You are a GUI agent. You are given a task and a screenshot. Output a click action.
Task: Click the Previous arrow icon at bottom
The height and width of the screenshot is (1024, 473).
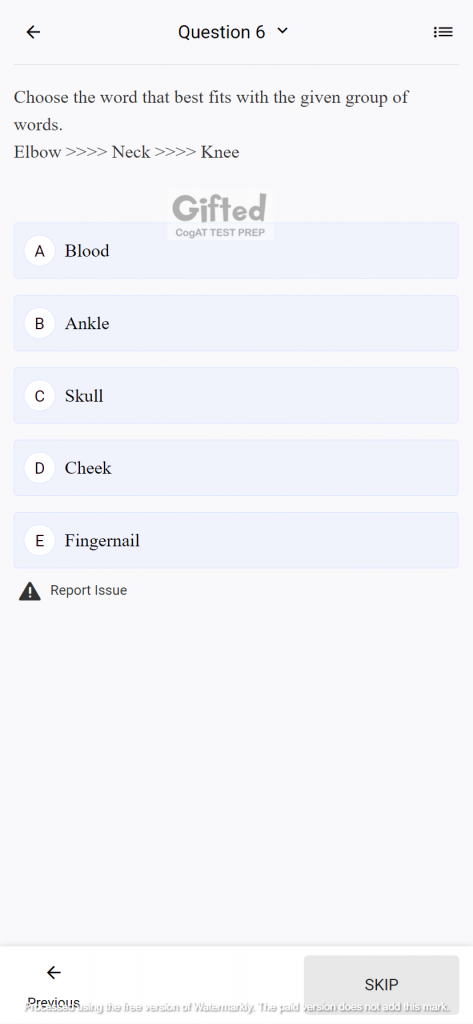pyautogui.click(x=54, y=973)
